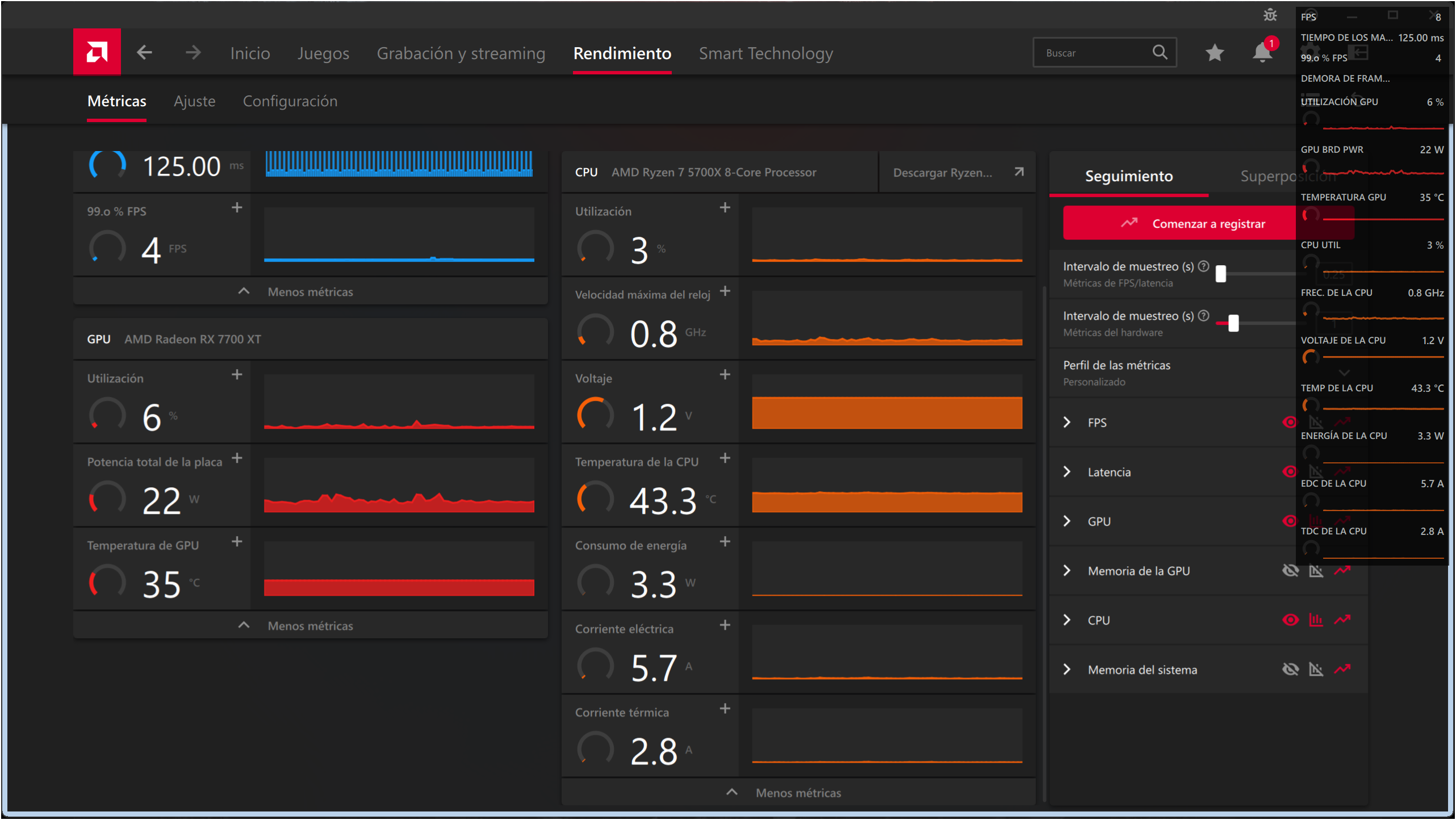Image resolution: width=1456 pixels, height=820 pixels.
Task: Click plus on GPU Utilización metric
Action: click(237, 375)
